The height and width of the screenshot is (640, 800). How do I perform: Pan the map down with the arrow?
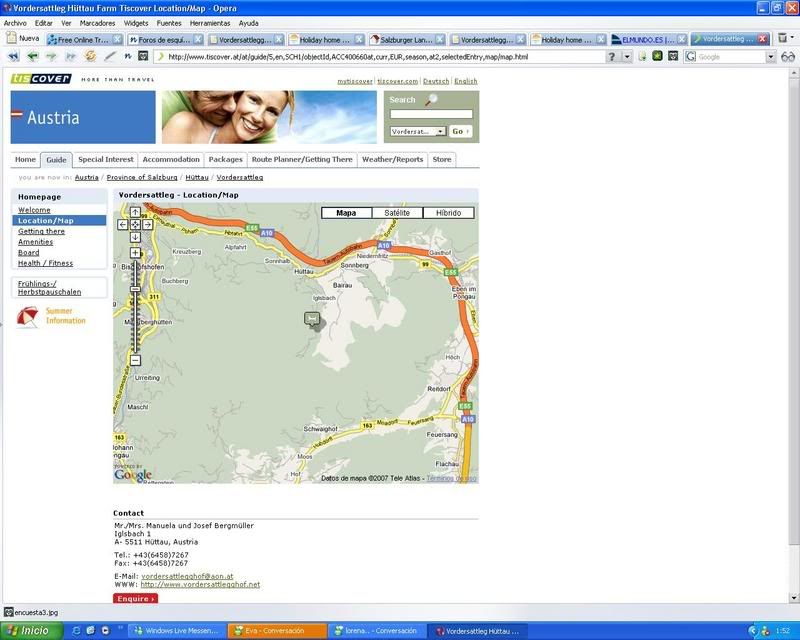(135, 237)
